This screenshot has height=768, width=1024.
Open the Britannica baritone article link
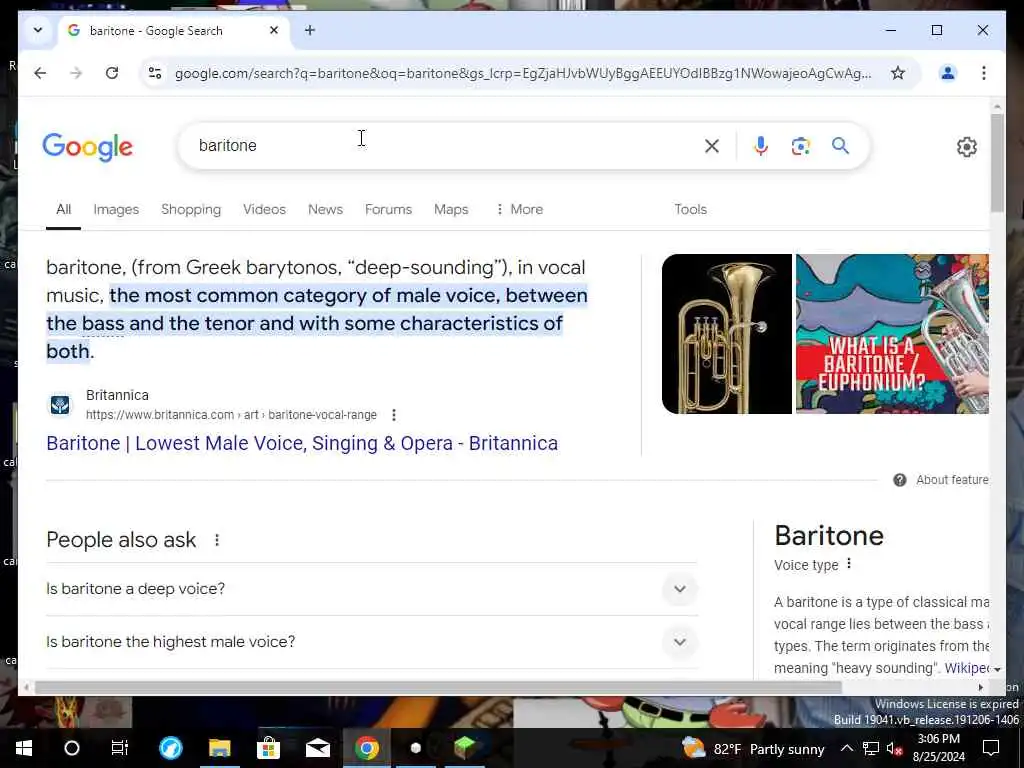pos(302,443)
